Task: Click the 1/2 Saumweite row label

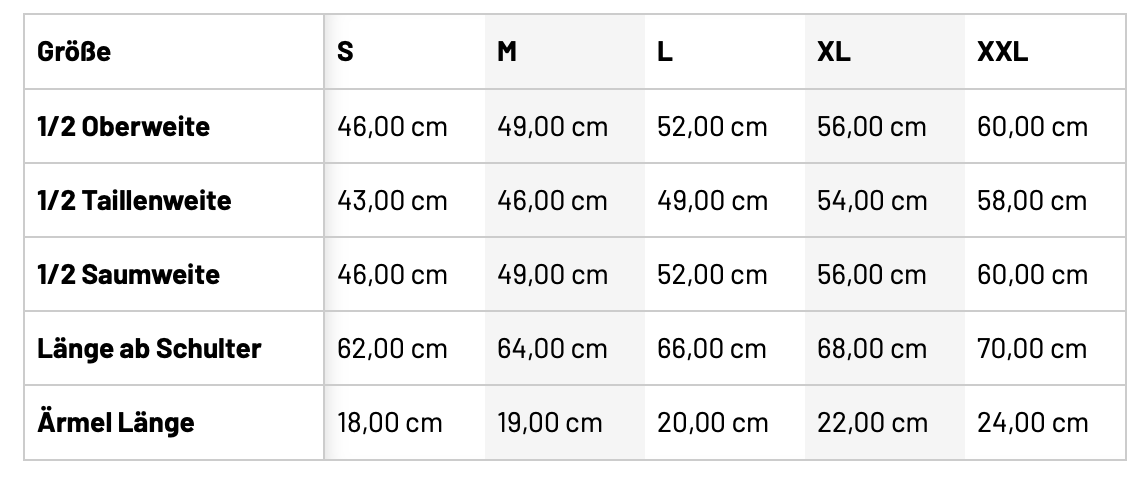Action: [129, 275]
